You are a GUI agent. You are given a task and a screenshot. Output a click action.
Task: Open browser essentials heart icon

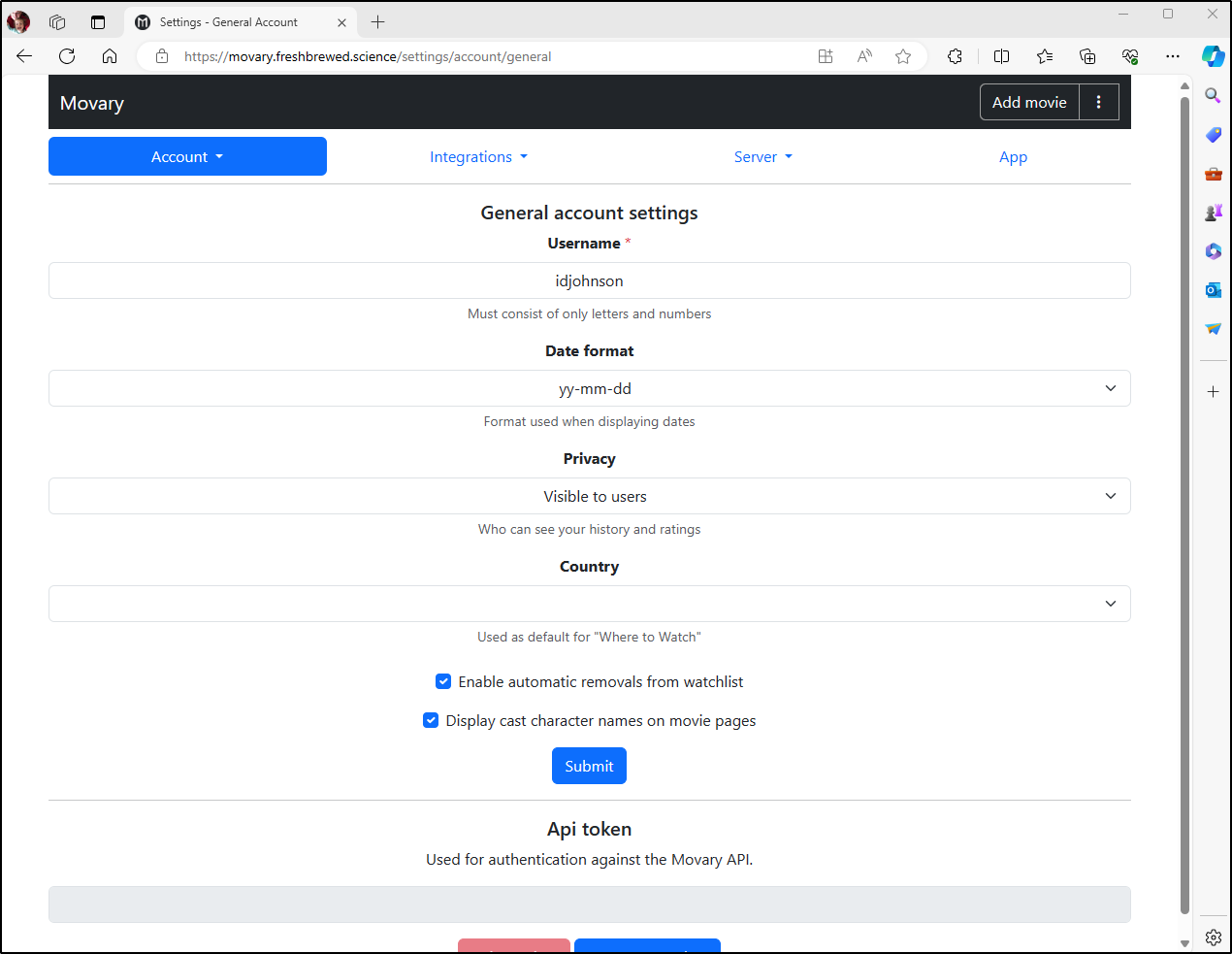click(1130, 56)
